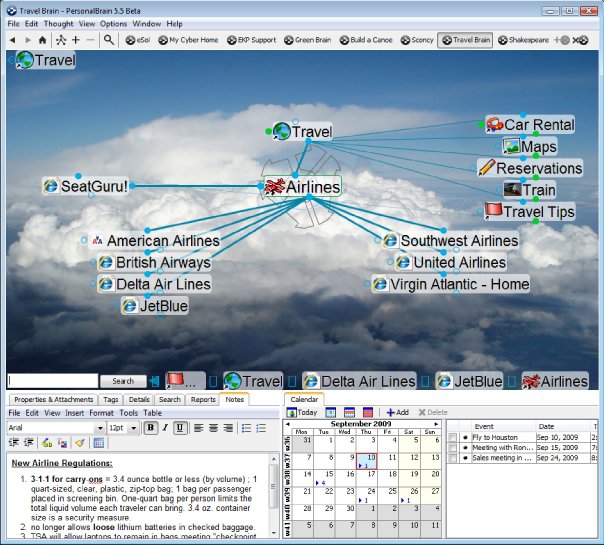Select September 10 in the calendar
The image size is (604, 545).
tap(366, 461)
